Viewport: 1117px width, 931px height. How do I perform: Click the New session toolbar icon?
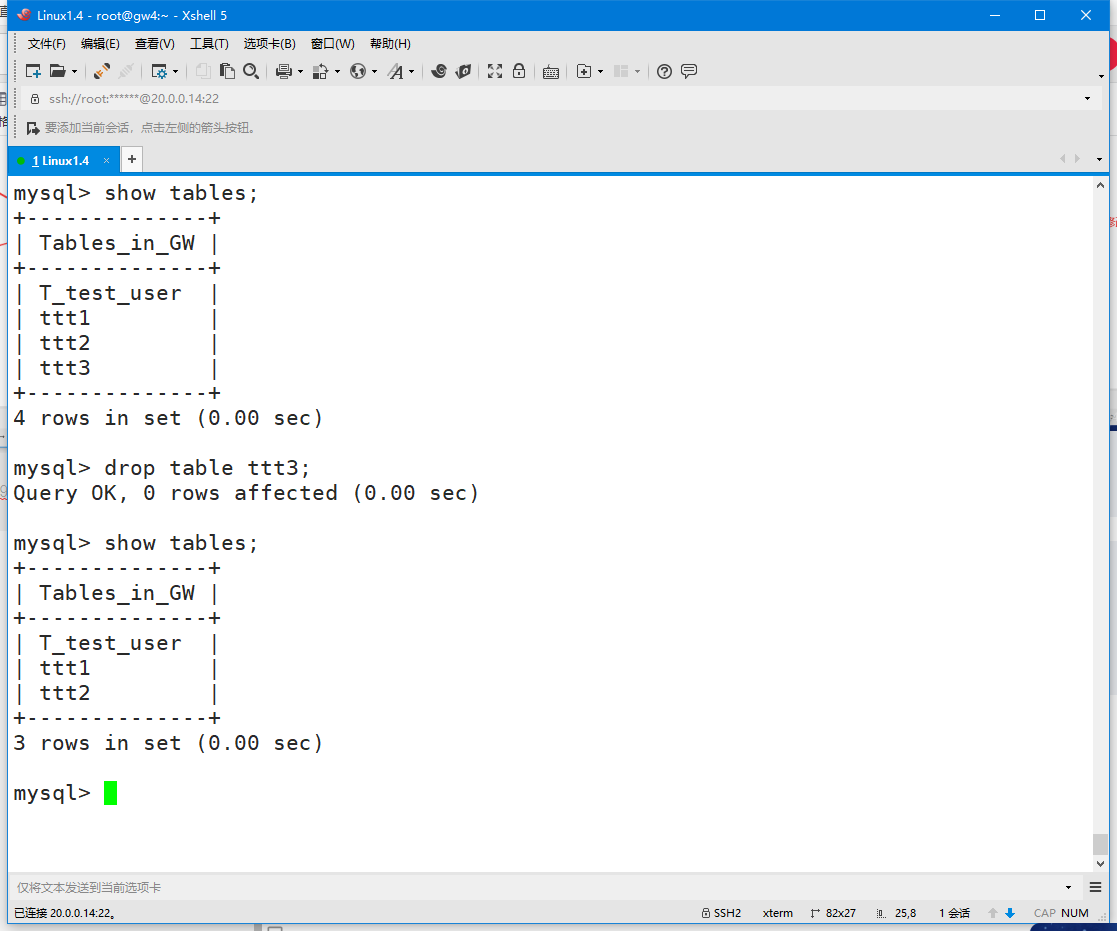[33, 71]
